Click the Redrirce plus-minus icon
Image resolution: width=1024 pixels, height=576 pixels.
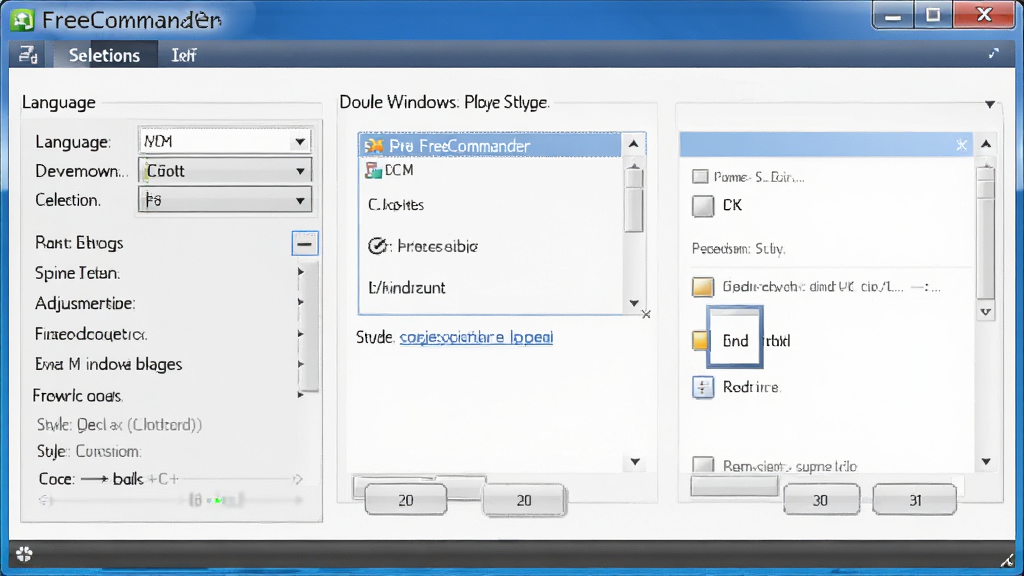coord(703,387)
